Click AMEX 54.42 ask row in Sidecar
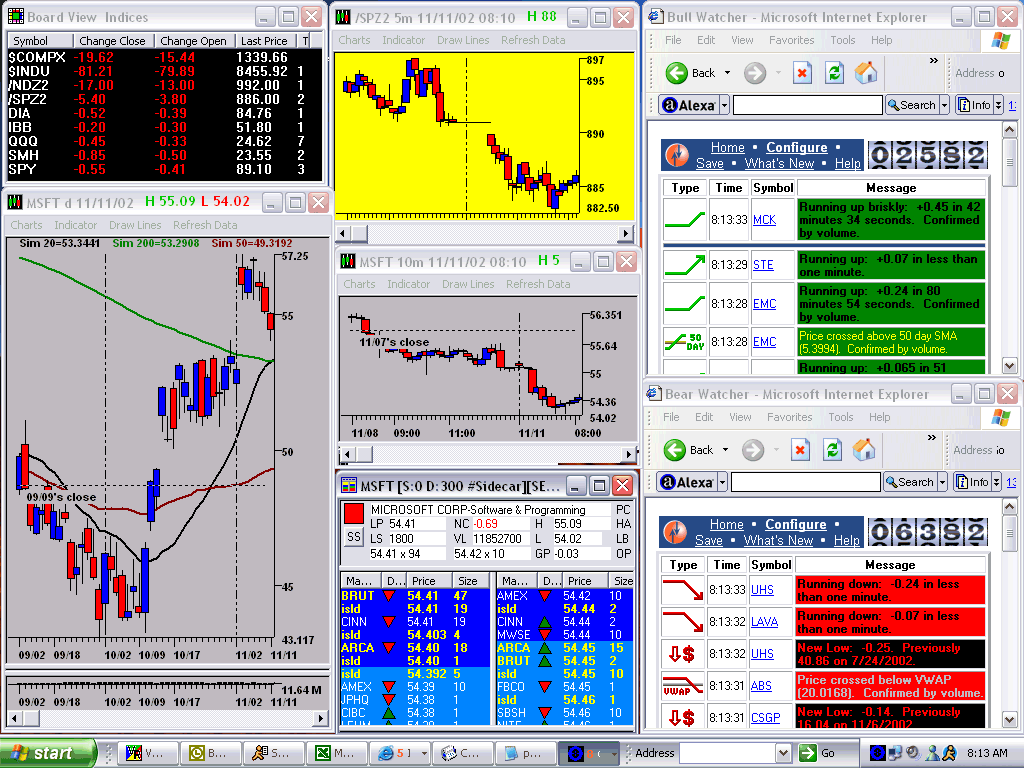Image resolution: width=1024 pixels, height=768 pixels. (565, 596)
